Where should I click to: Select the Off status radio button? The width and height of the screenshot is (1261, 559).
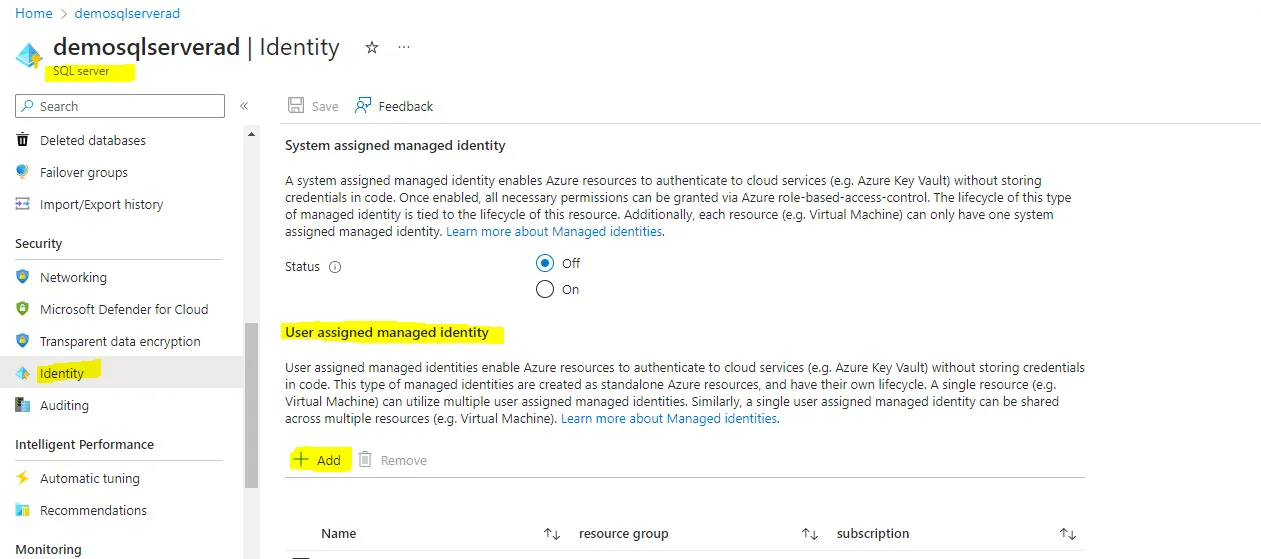tap(545, 263)
